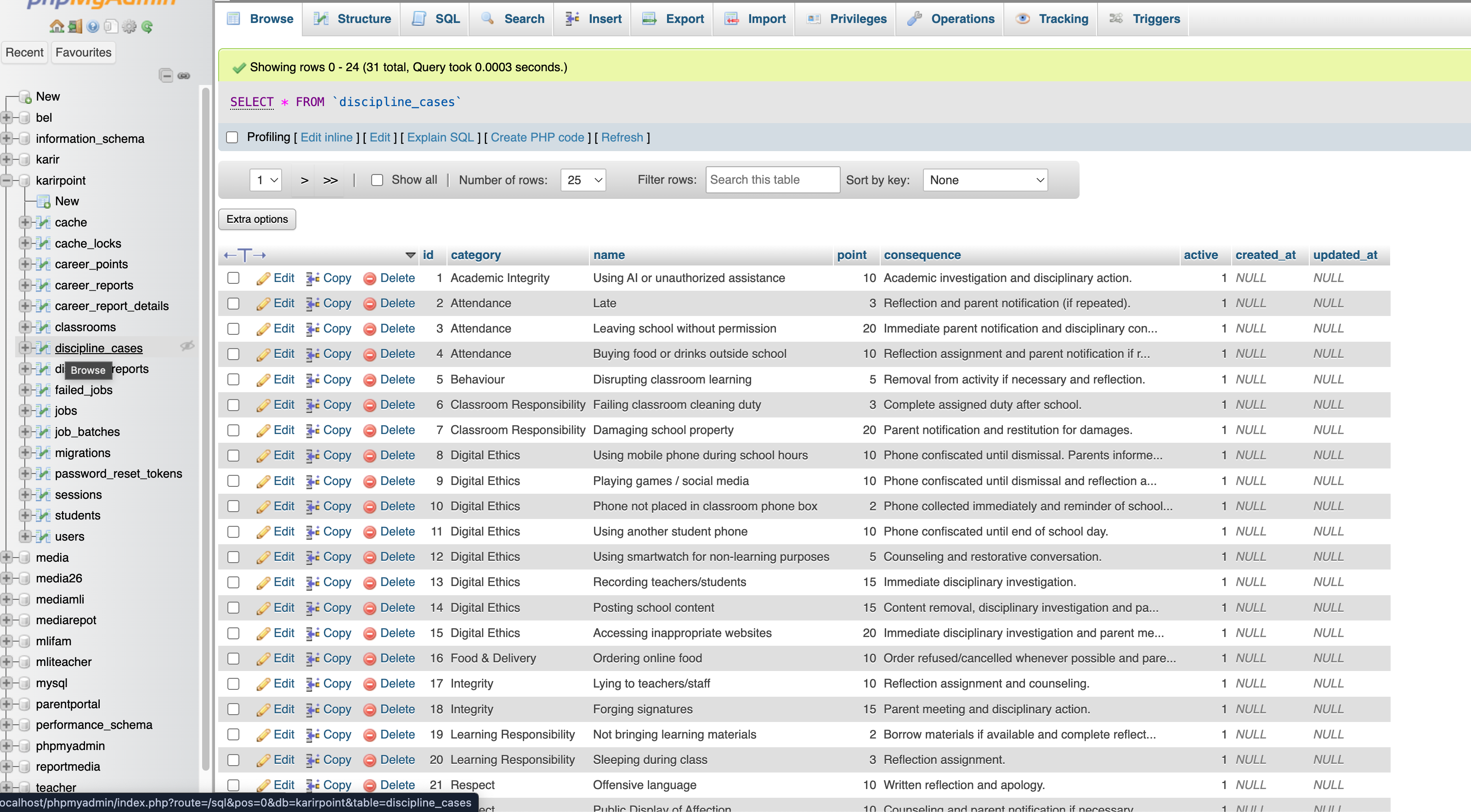Viewport: 1471px width, 812px height.
Task: Click the navigation panel vertical scrollbar
Action: click(x=205, y=428)
